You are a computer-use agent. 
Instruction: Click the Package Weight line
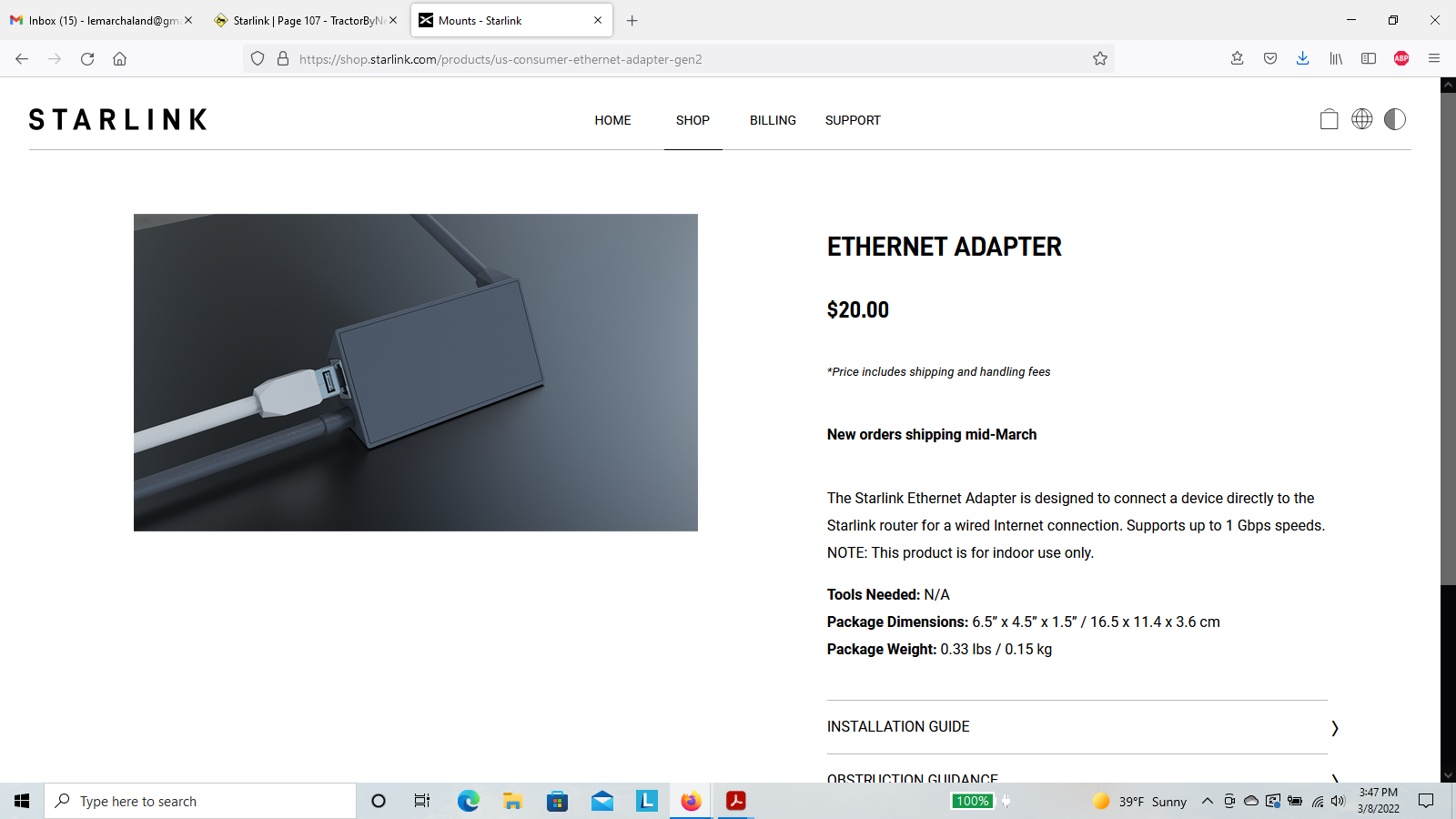pyautogui.click(x=939, y=649)
